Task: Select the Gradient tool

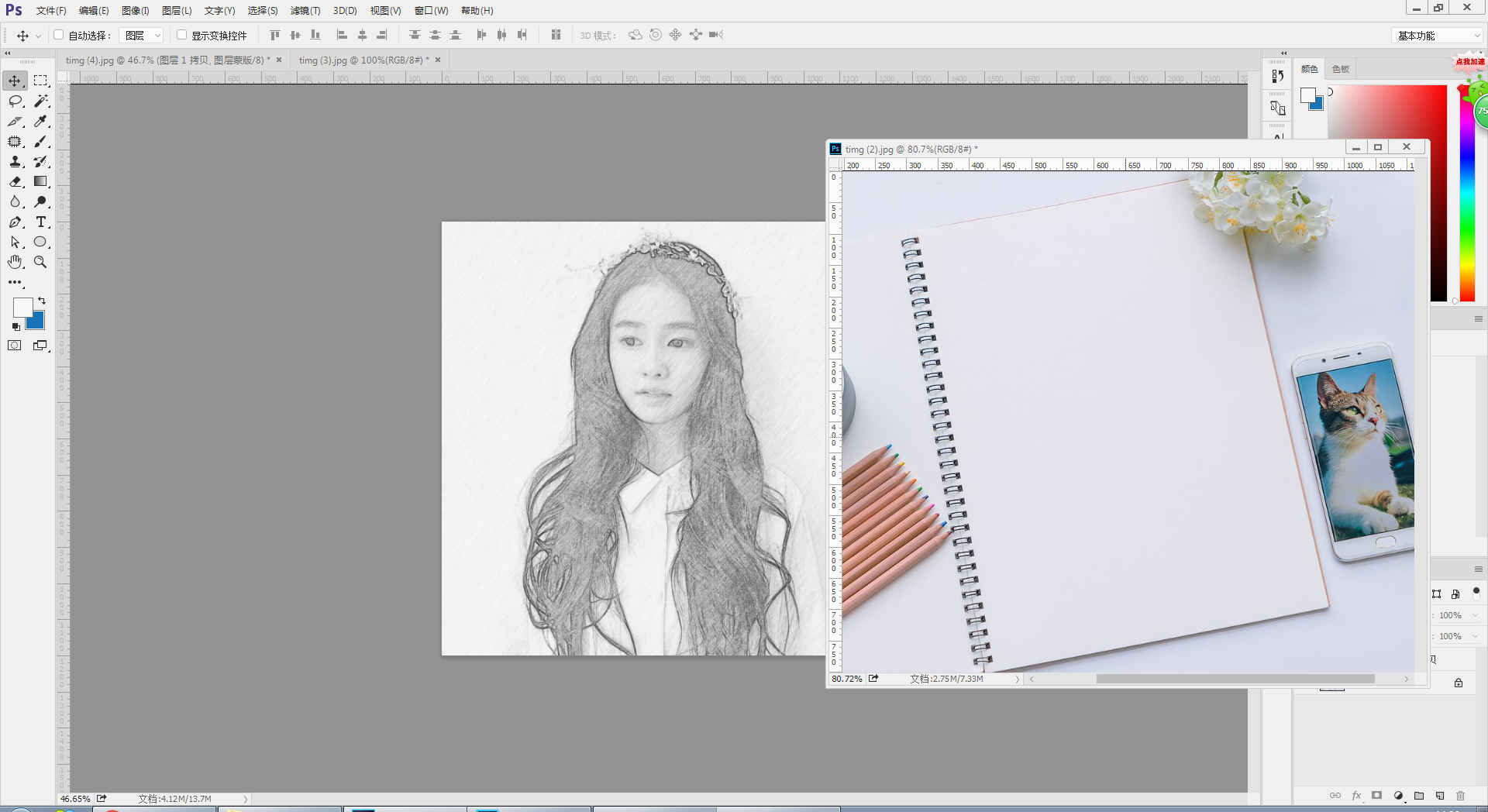Action: (x=40, y=181)
